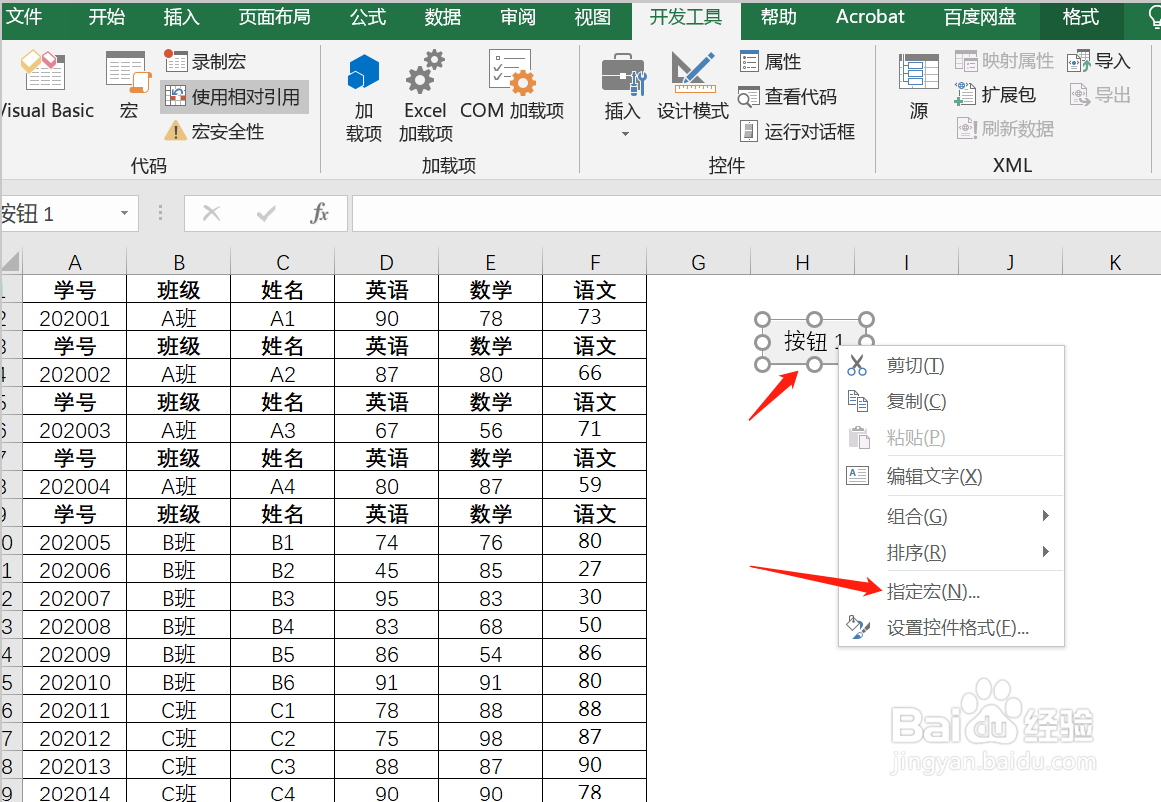Select the Developer (开发工具) tab
Screen dimensions: 1161x802
686,19
